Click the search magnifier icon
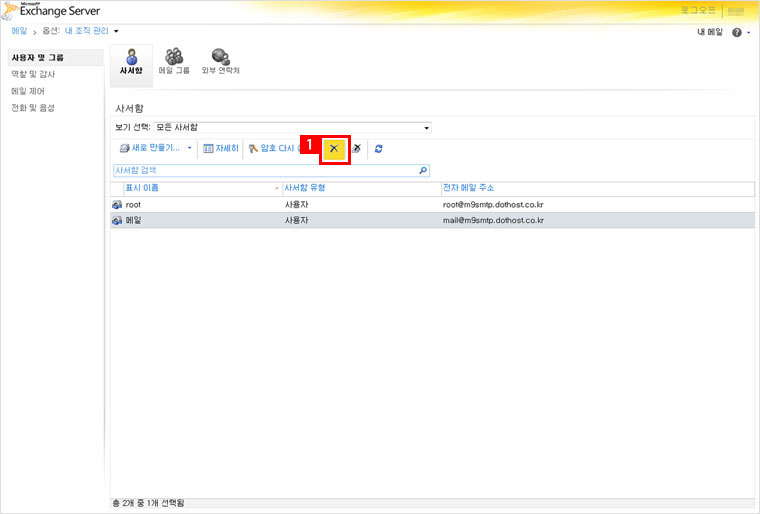The height and width of the screenshot is (514, 760). [423, 170]
